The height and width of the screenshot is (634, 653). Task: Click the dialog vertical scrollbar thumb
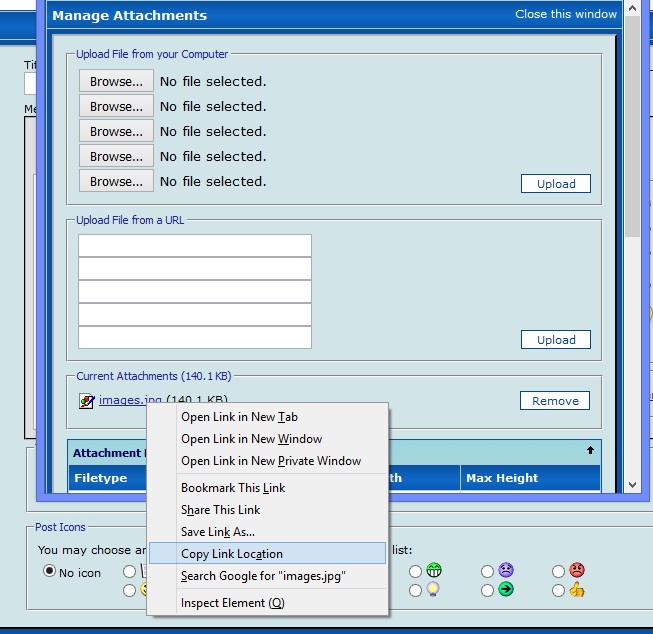coord(632,126)
